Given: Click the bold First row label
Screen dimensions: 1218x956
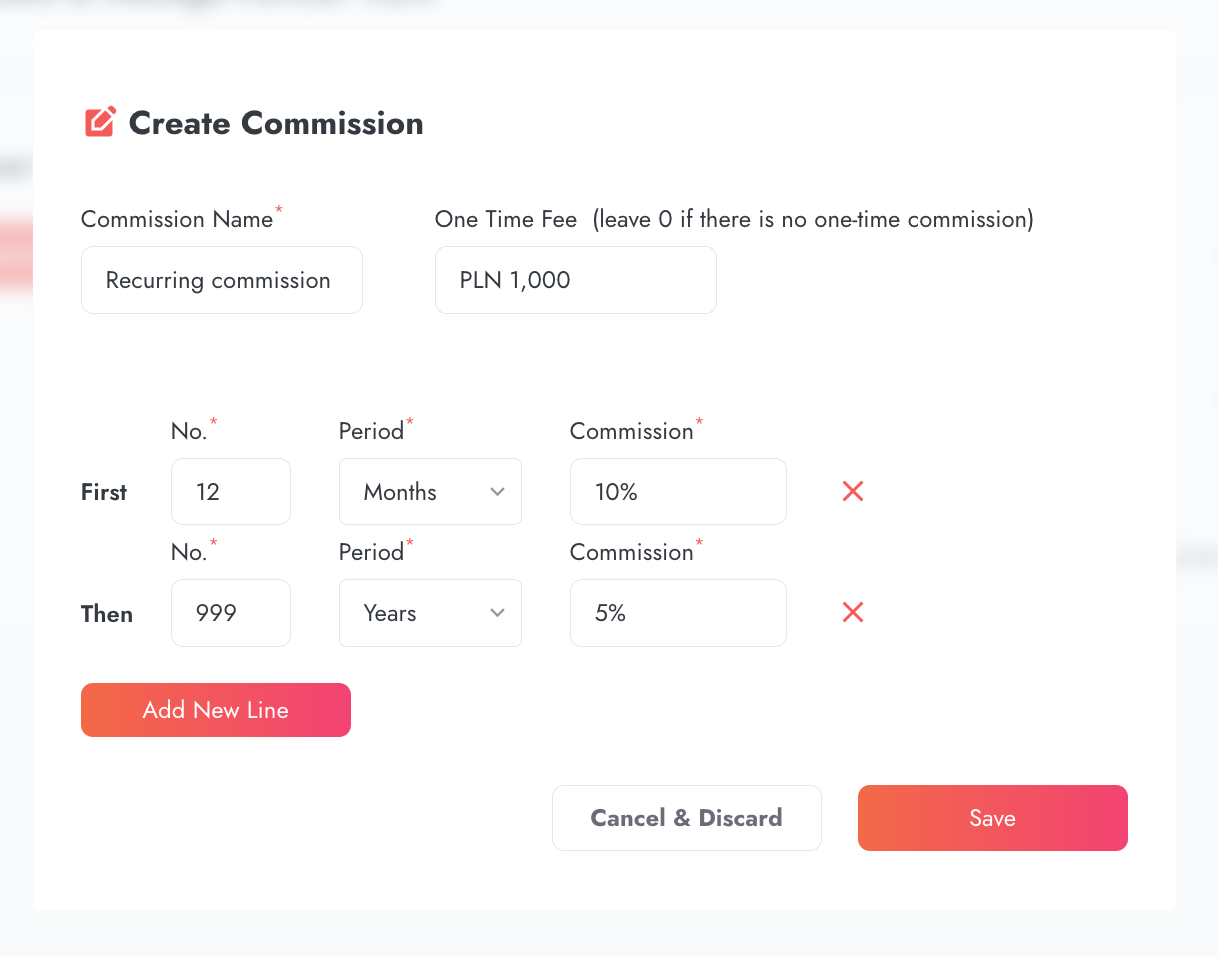Looking at the screenshot, I should [x=104, y=492].
